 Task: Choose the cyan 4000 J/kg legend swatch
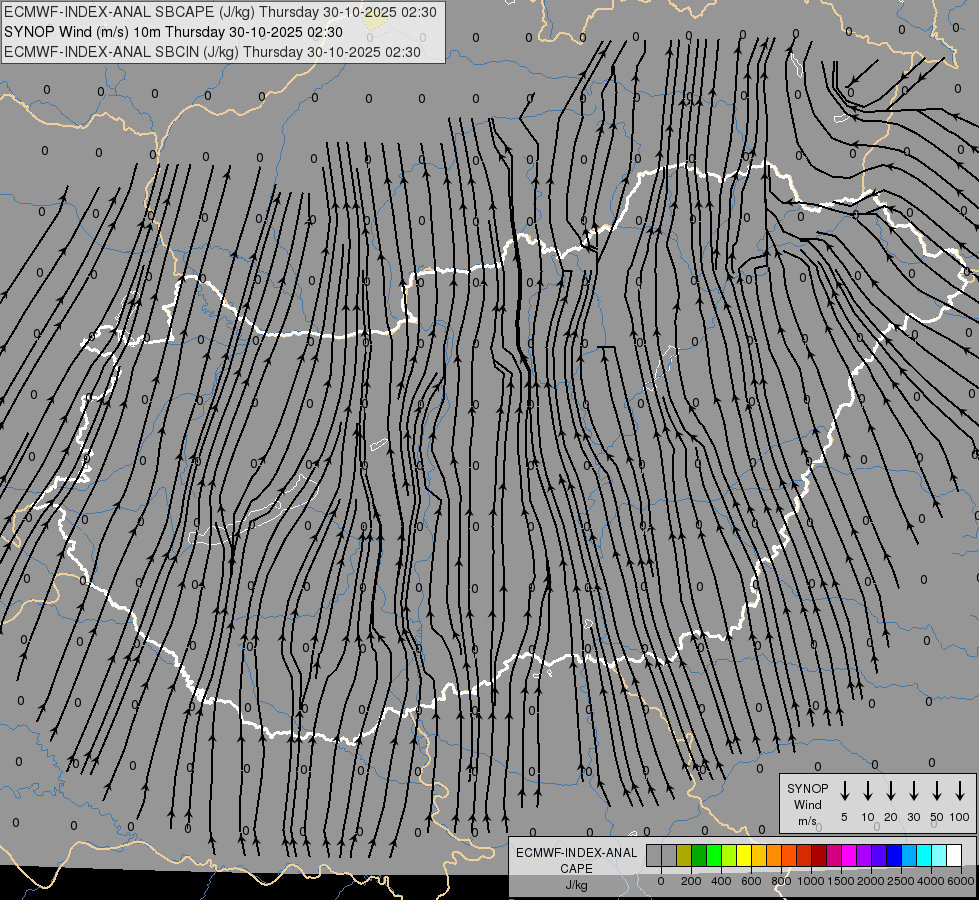(x=925, y=855)
